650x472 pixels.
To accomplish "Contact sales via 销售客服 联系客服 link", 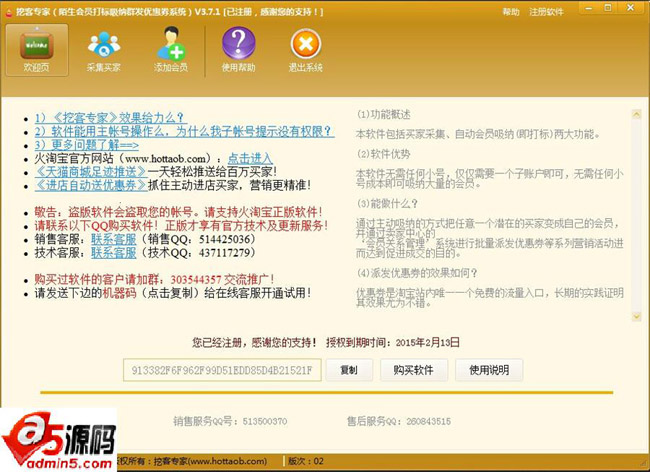I will point(114,239).
